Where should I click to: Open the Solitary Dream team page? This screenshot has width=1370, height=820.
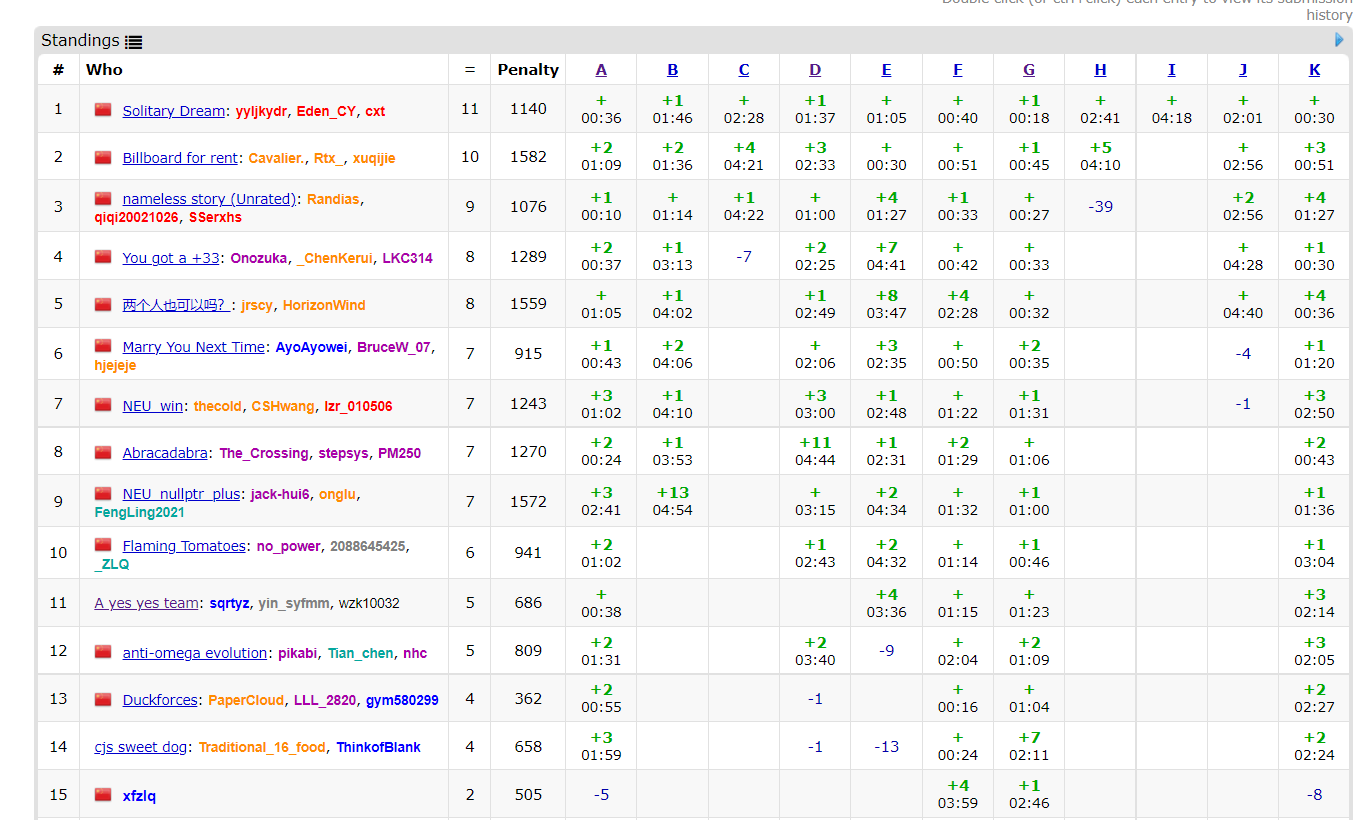tap(173, 111)
